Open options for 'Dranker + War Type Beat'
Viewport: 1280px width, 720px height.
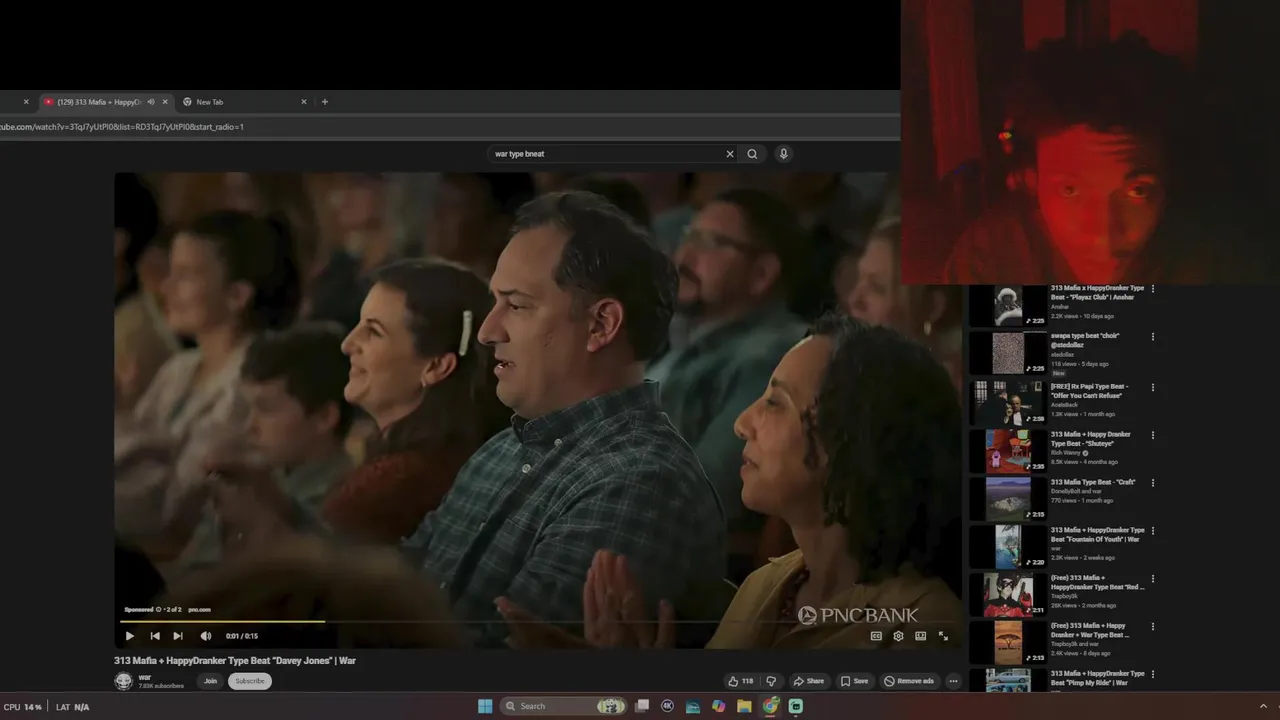tap(1153, 627)
